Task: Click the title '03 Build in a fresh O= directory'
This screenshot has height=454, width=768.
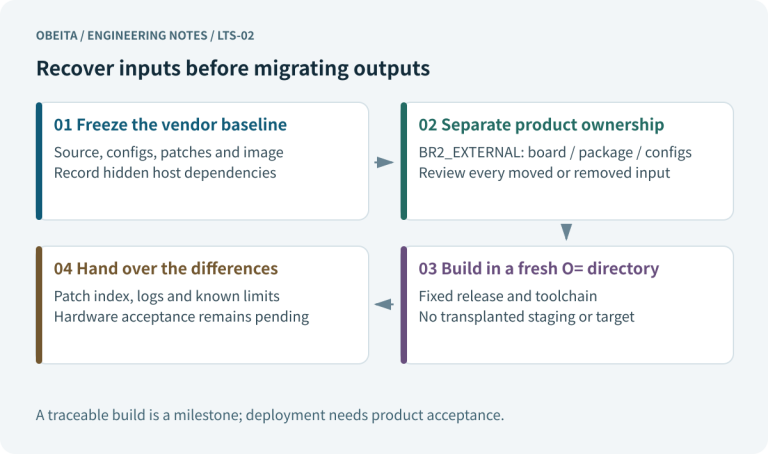Action: pos(539,269)
